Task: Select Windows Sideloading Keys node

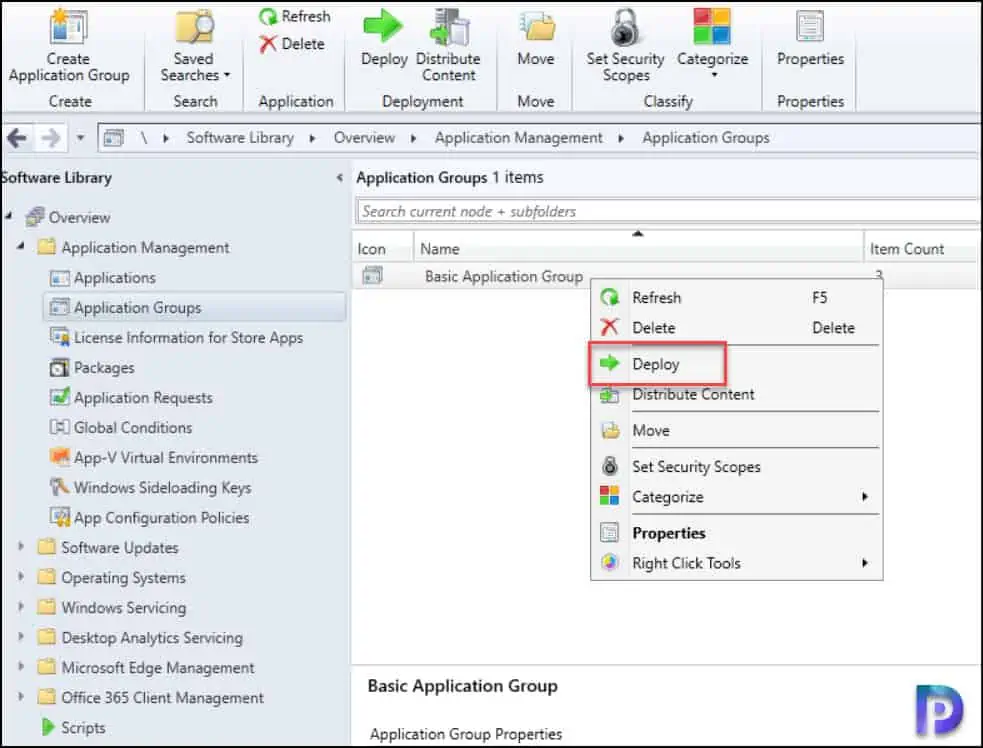Action: 162,488
